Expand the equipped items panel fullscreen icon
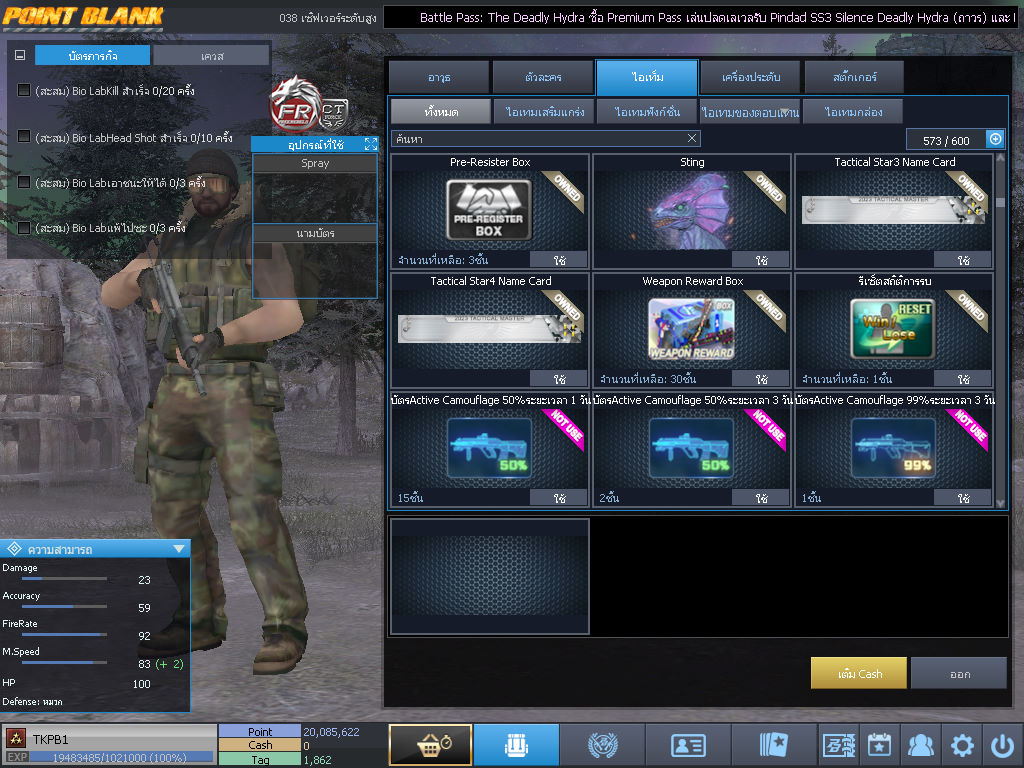Screen dimensions: 1024x768 pyautogui.click(x=371, y=144)
